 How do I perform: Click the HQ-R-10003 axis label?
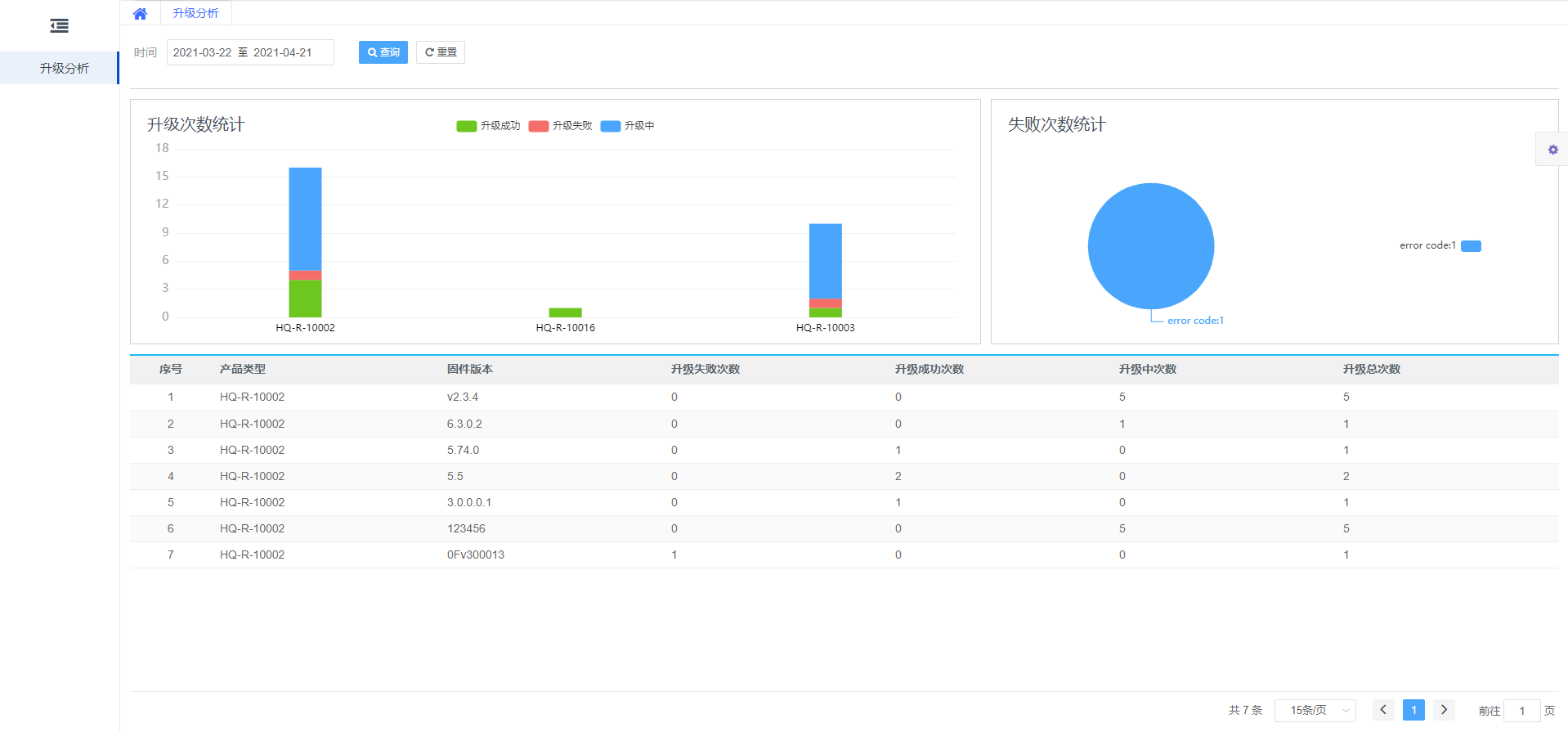click(x=825, y=328)
